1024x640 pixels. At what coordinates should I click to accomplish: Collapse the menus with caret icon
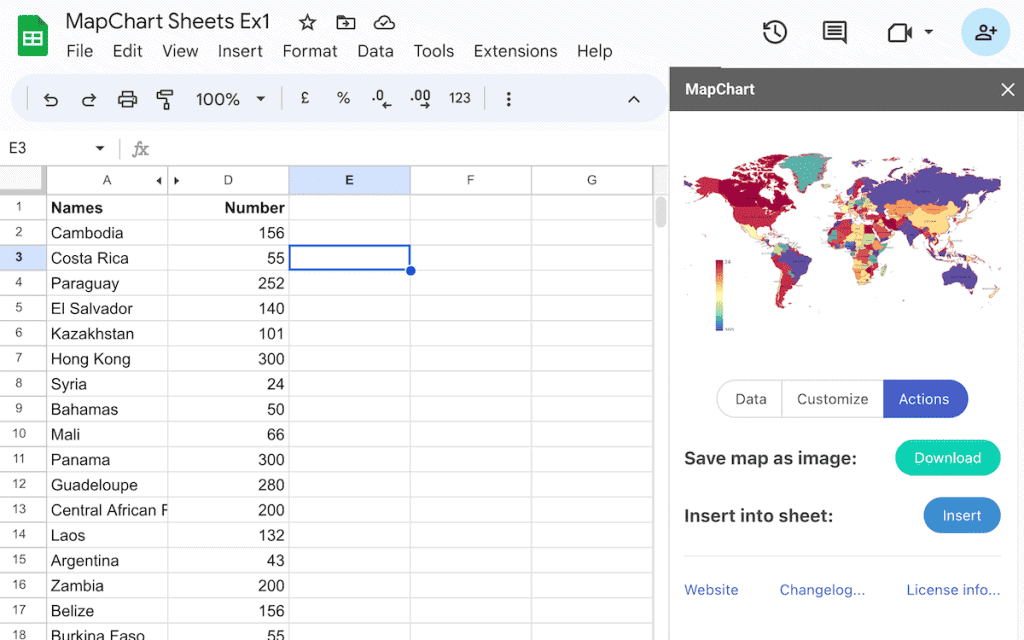tap(633, 99)
